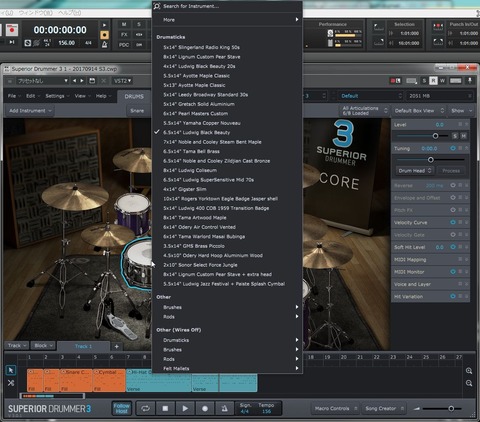Switch to the Track 1 tab

tap(83, 346)
